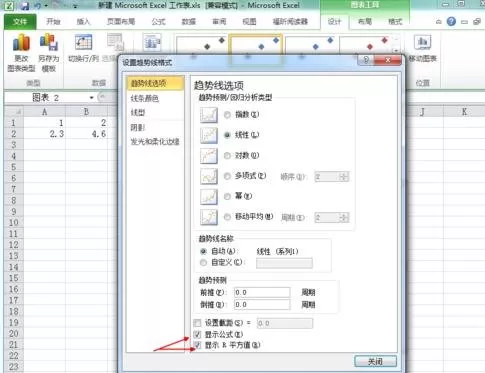Open the chart Format (格式) tab
The image size is (485, 373).
coord(395,22)
